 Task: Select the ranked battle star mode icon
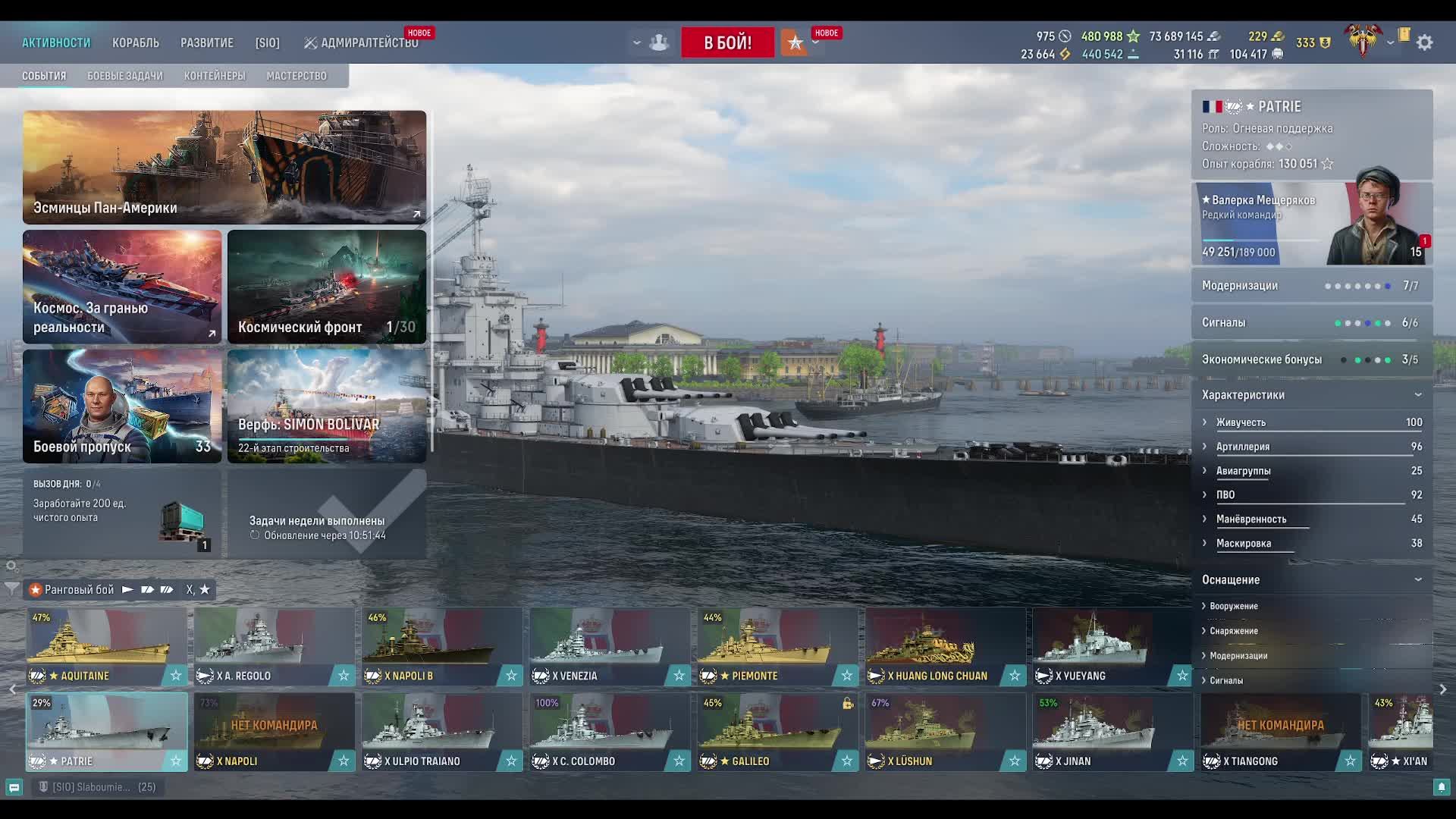click(x=794, y=42)
